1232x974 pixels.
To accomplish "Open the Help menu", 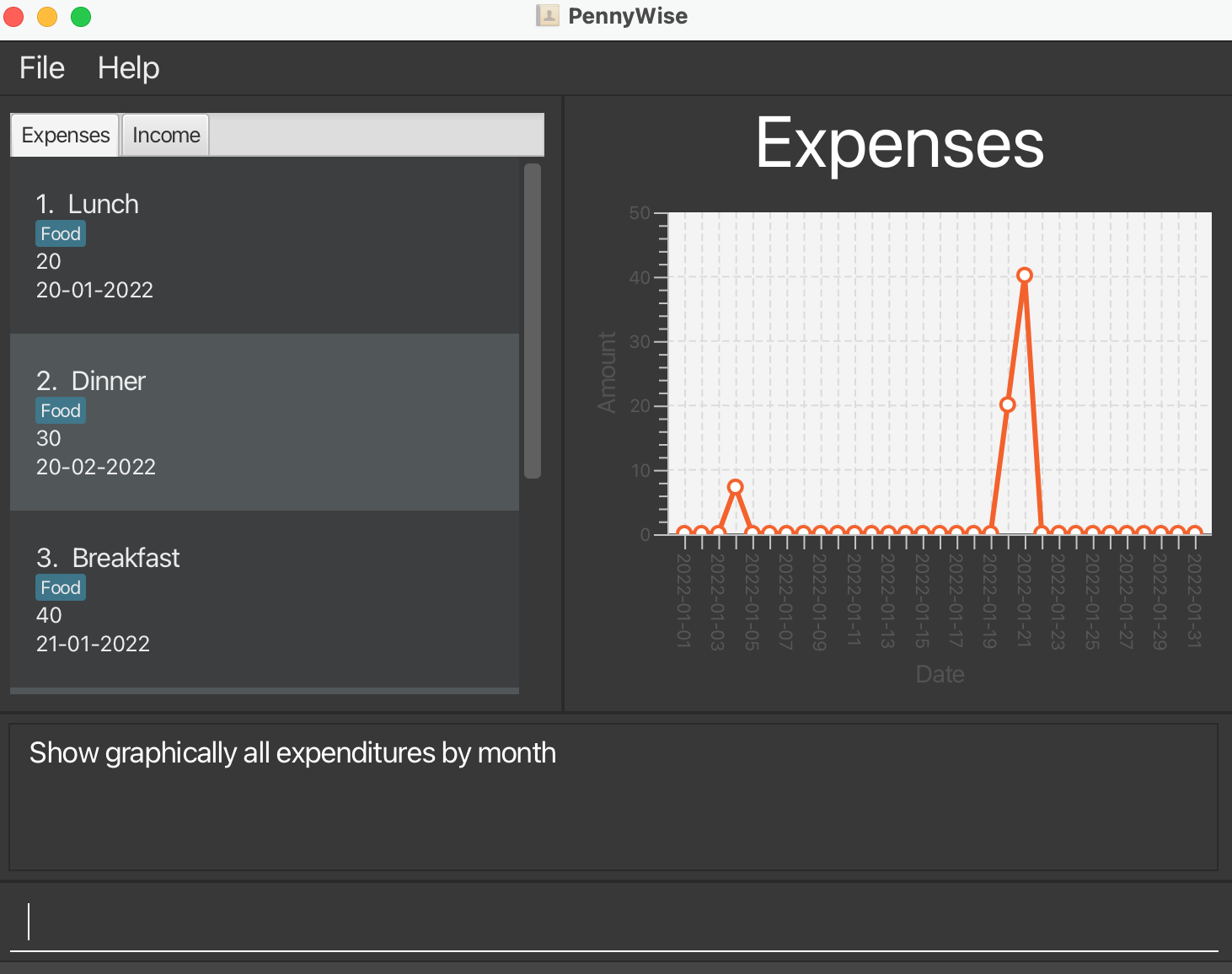I will click(128, 68).
